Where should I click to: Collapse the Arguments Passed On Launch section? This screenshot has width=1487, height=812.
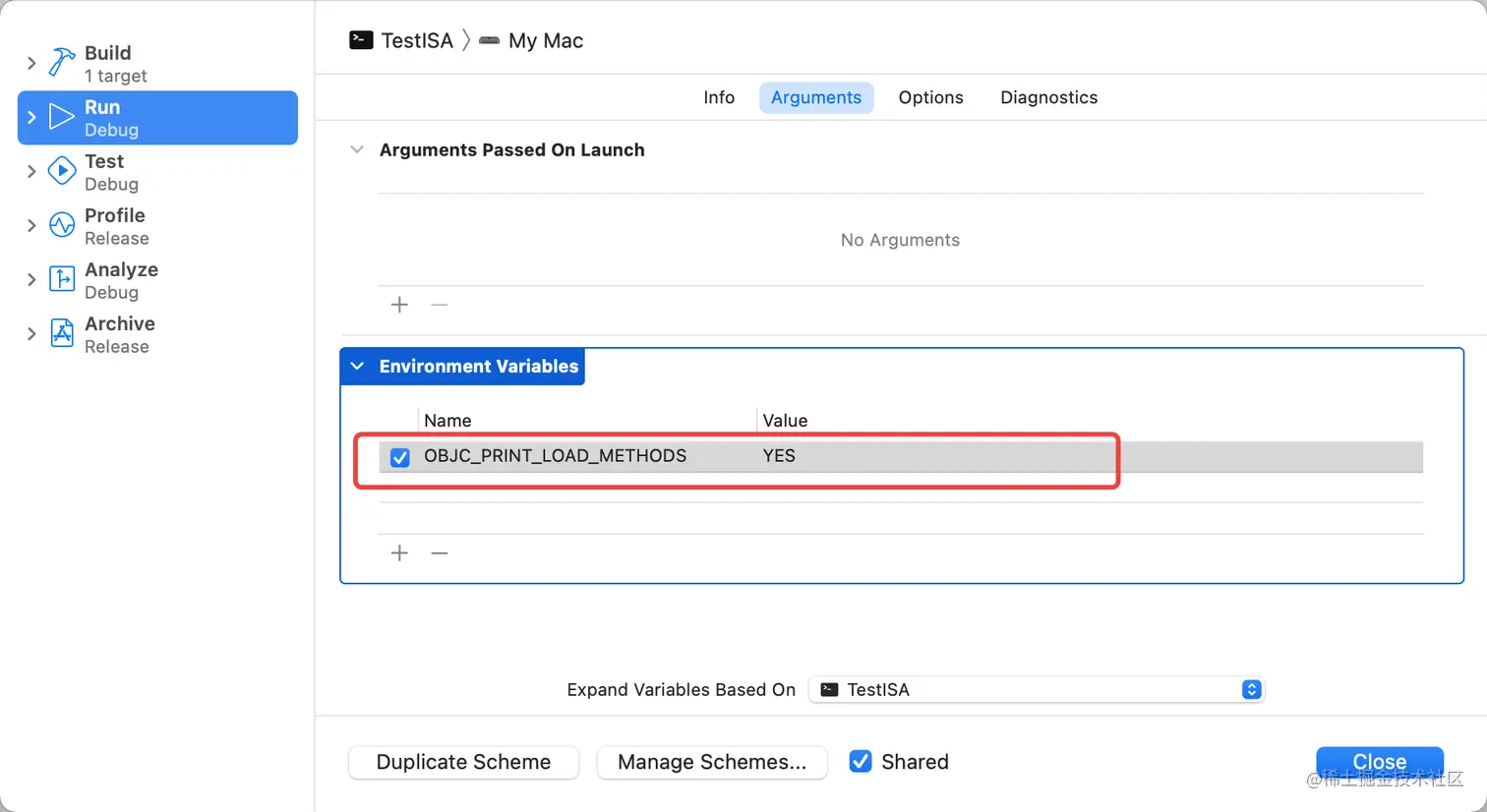coord(357,149)
